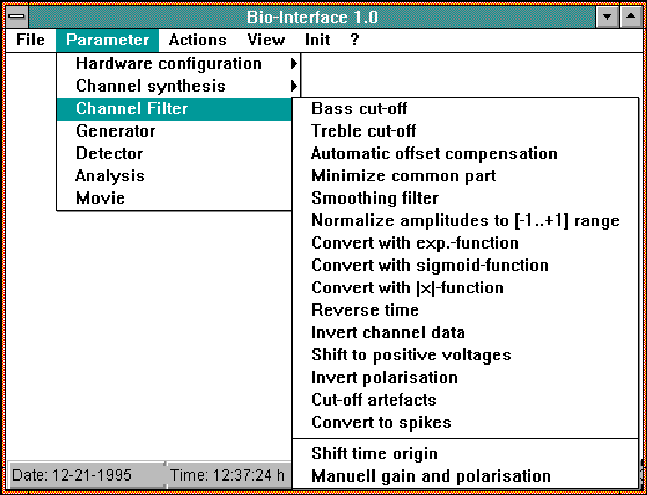The image size is (647, 495).
Task: Select Automatic offset compensation
Action: point(434,154)
